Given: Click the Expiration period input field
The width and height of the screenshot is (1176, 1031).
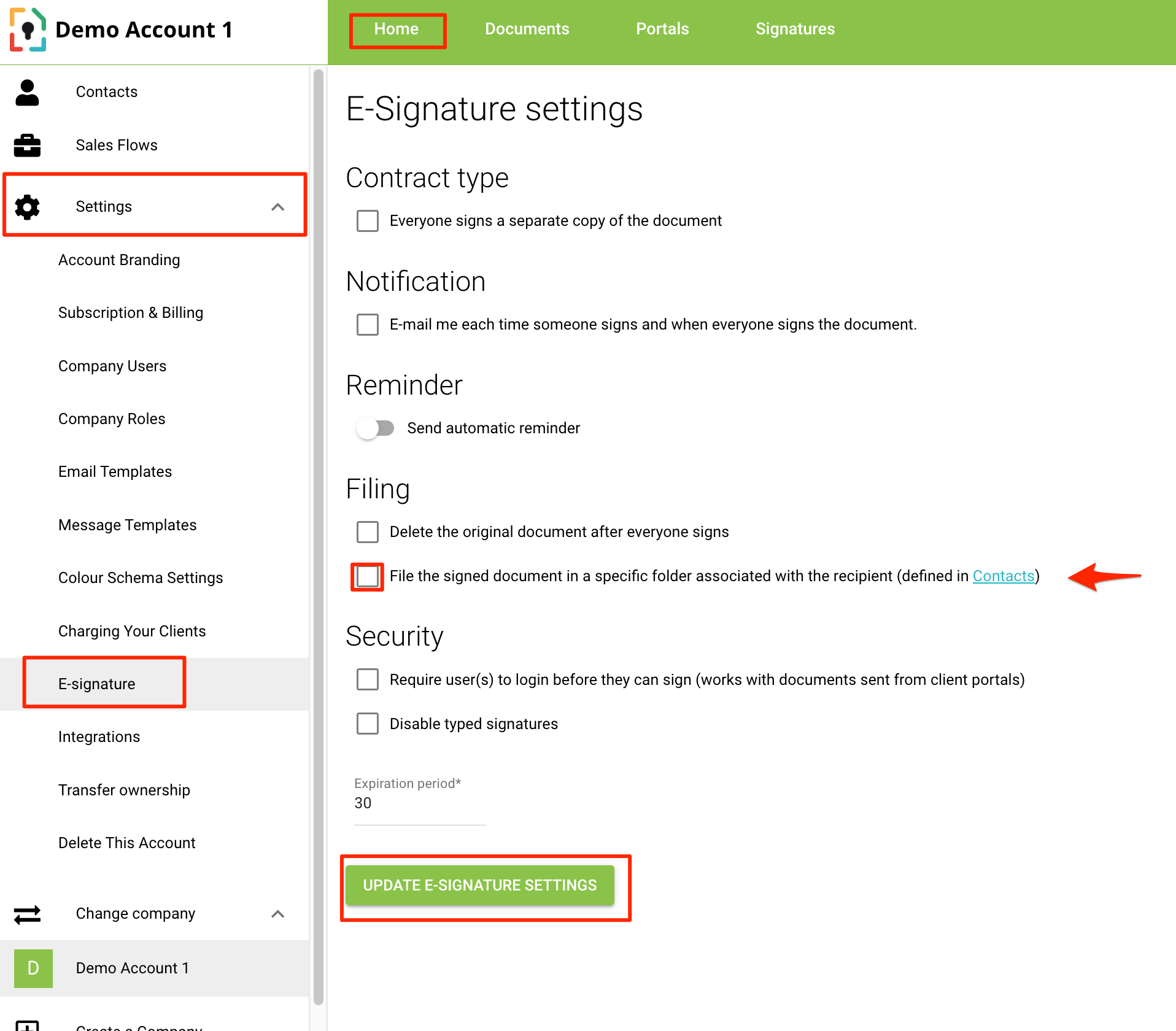Looking at the screenshot, I should (420, 803).
